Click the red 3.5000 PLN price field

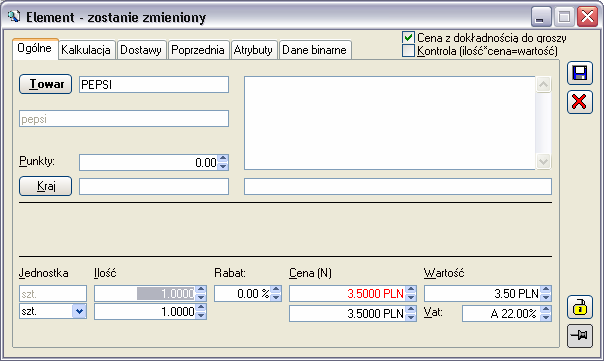coord(347,294)
